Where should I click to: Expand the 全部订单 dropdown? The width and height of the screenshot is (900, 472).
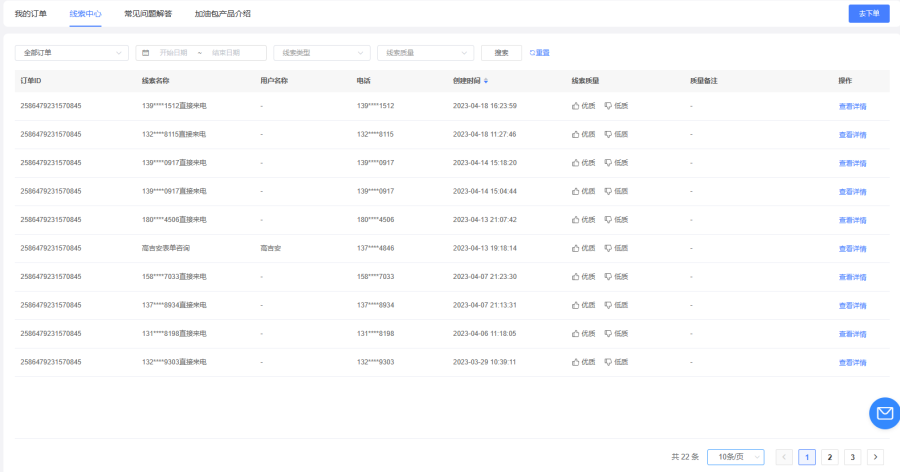click(x=72, y=53)
